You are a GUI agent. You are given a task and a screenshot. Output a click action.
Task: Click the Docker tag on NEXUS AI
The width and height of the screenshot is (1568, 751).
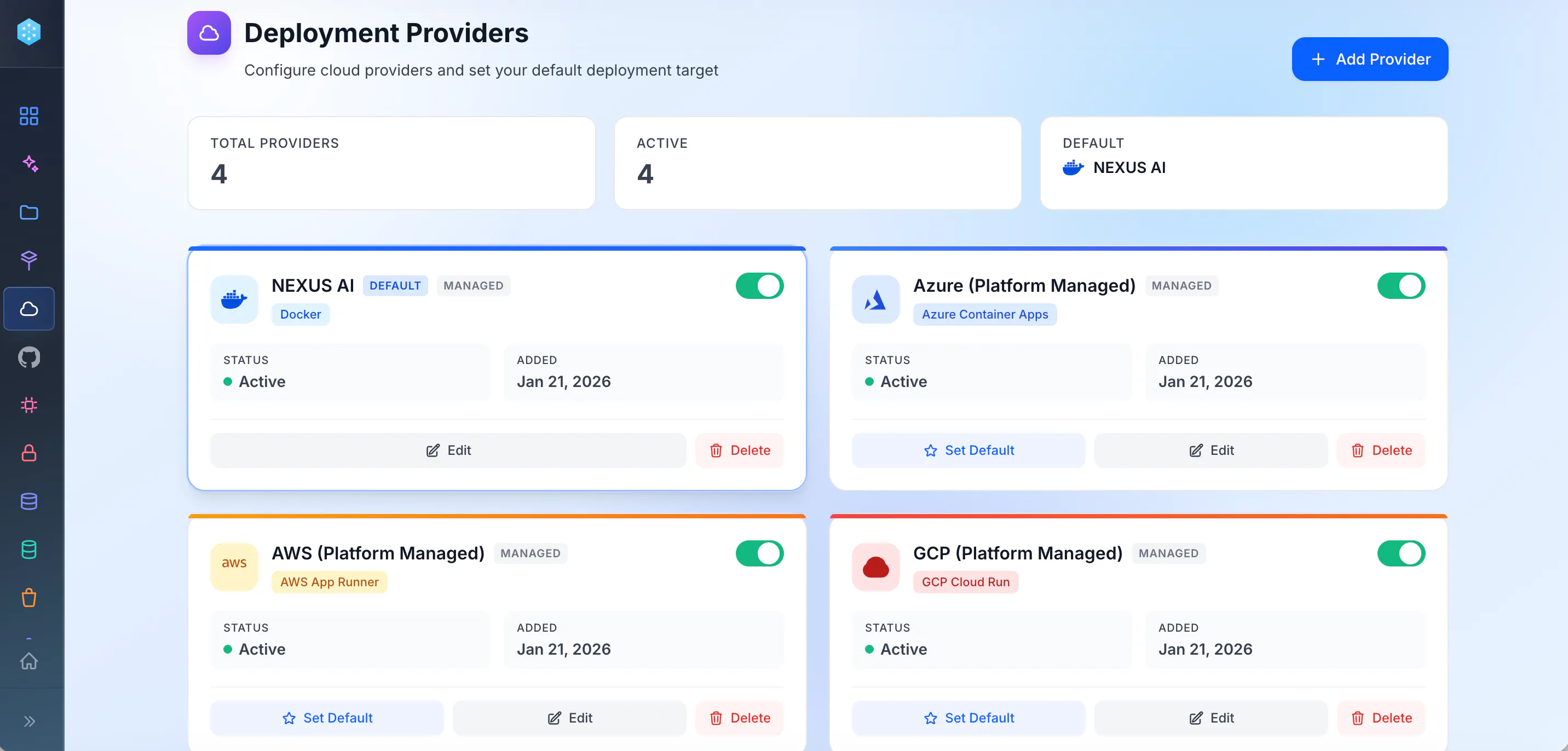301,315
